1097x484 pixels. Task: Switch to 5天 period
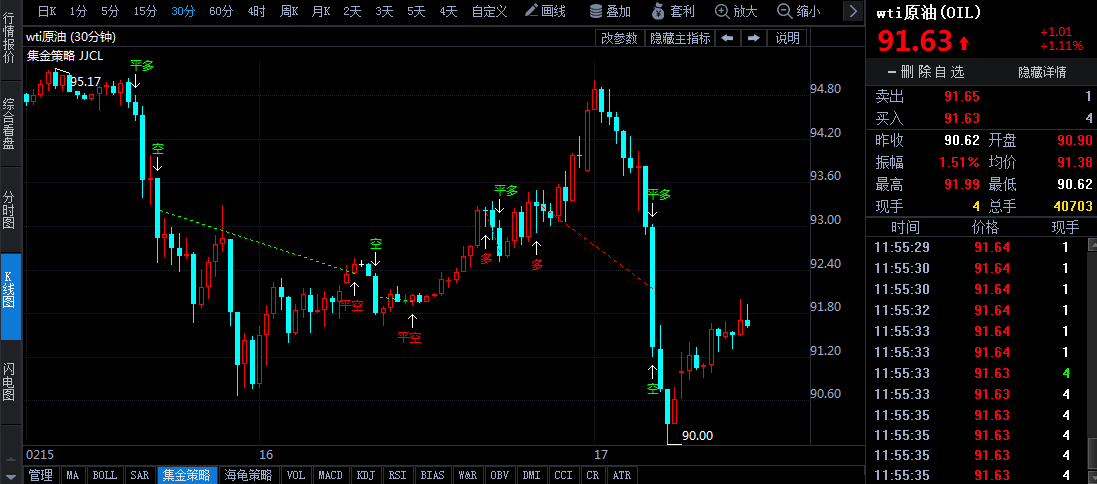click(x=416, y=10)
